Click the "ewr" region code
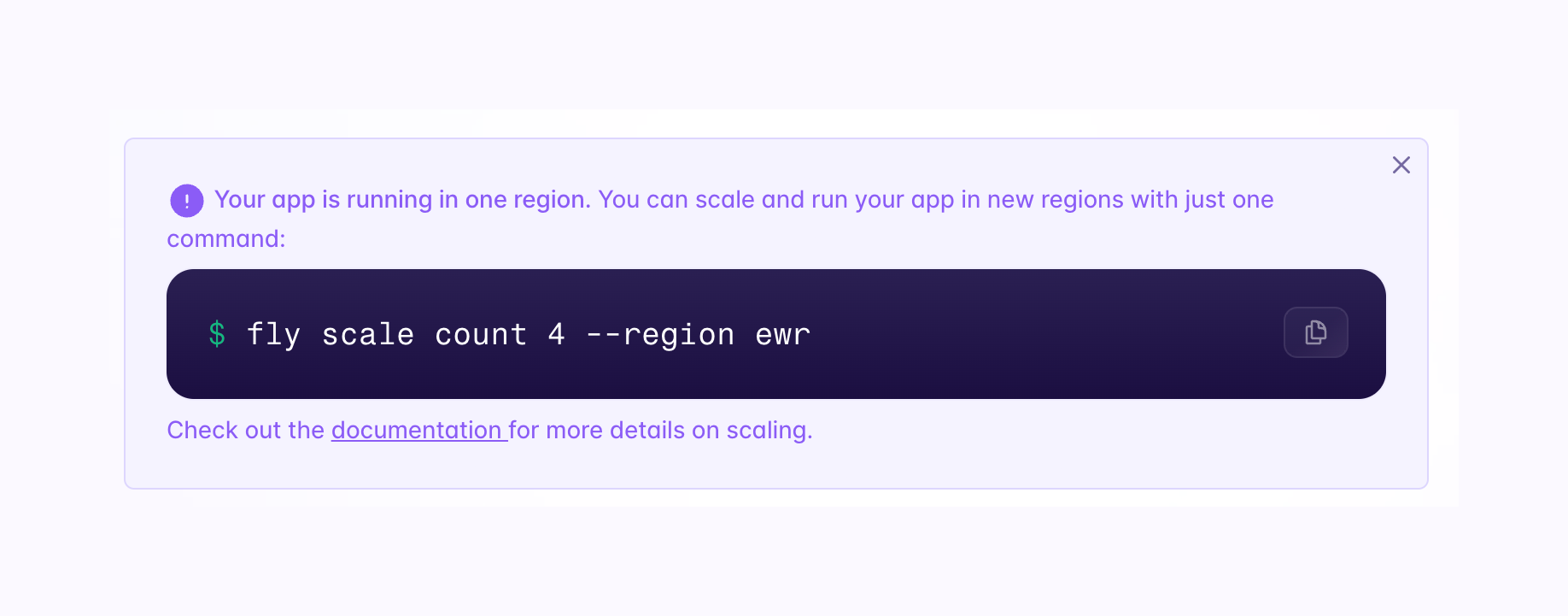The width and height of the screenshot is (1568, 616). click(x=782, y=334)
